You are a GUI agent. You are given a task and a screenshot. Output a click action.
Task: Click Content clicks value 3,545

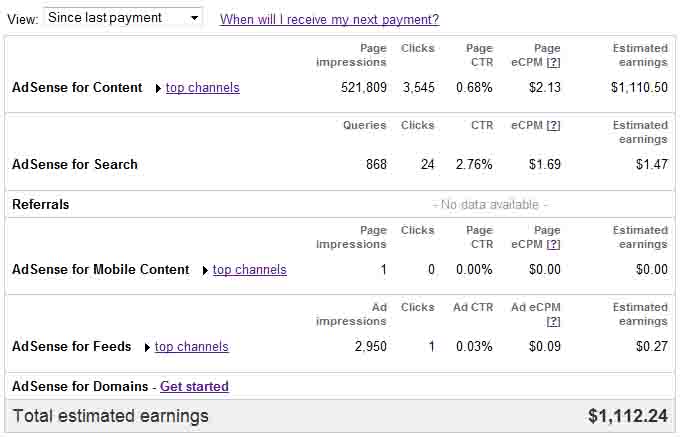(418, 88)
